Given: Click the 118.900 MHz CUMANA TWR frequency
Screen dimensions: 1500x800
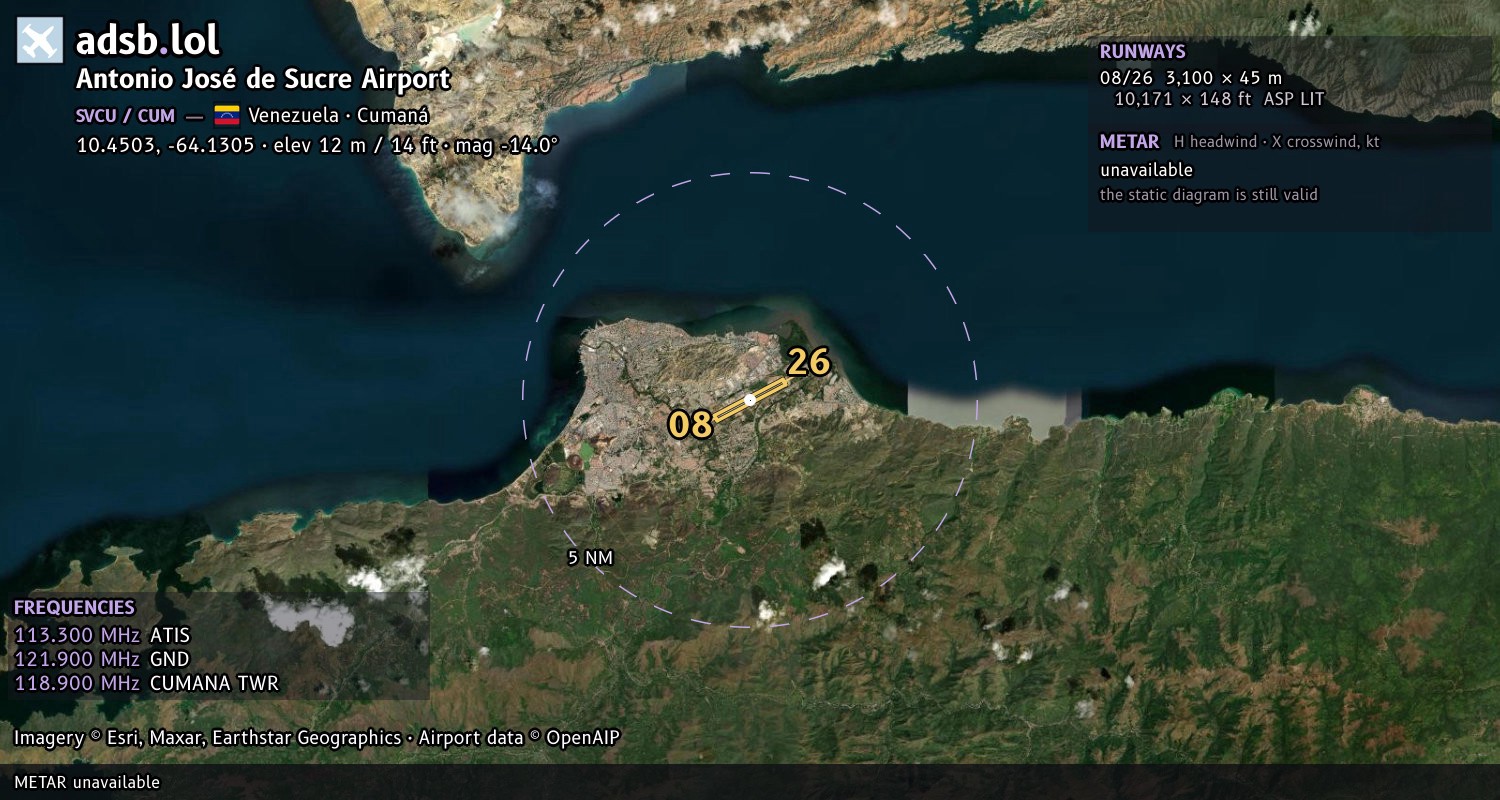Looking at the screenshot, I should tap(146, 683).
